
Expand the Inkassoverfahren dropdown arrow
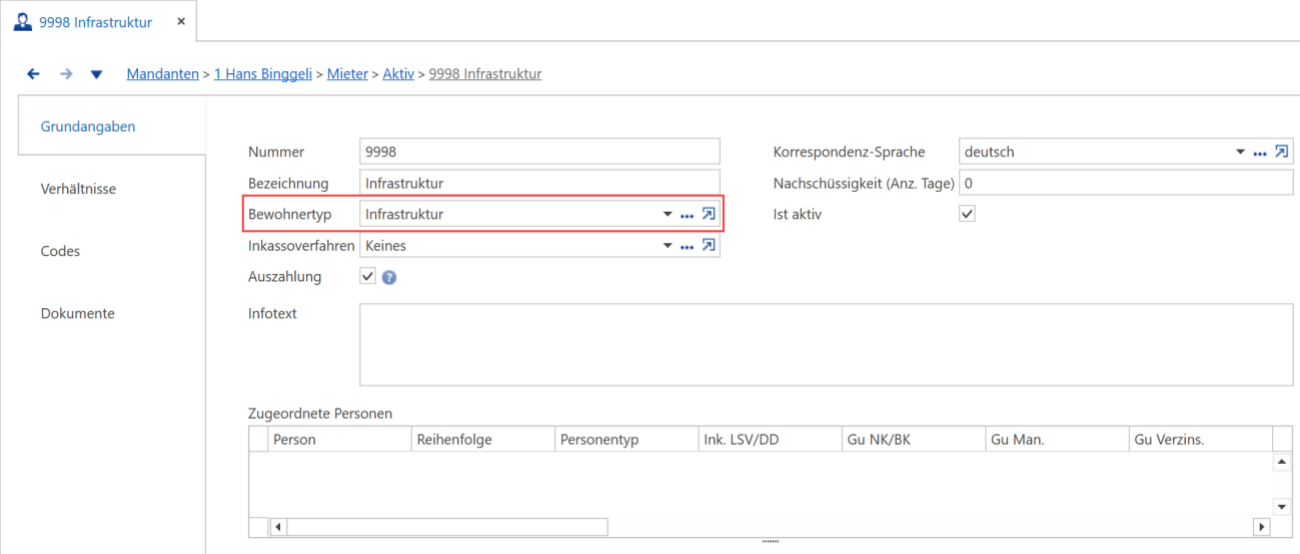pyautogui.click(x=668, y=246)
